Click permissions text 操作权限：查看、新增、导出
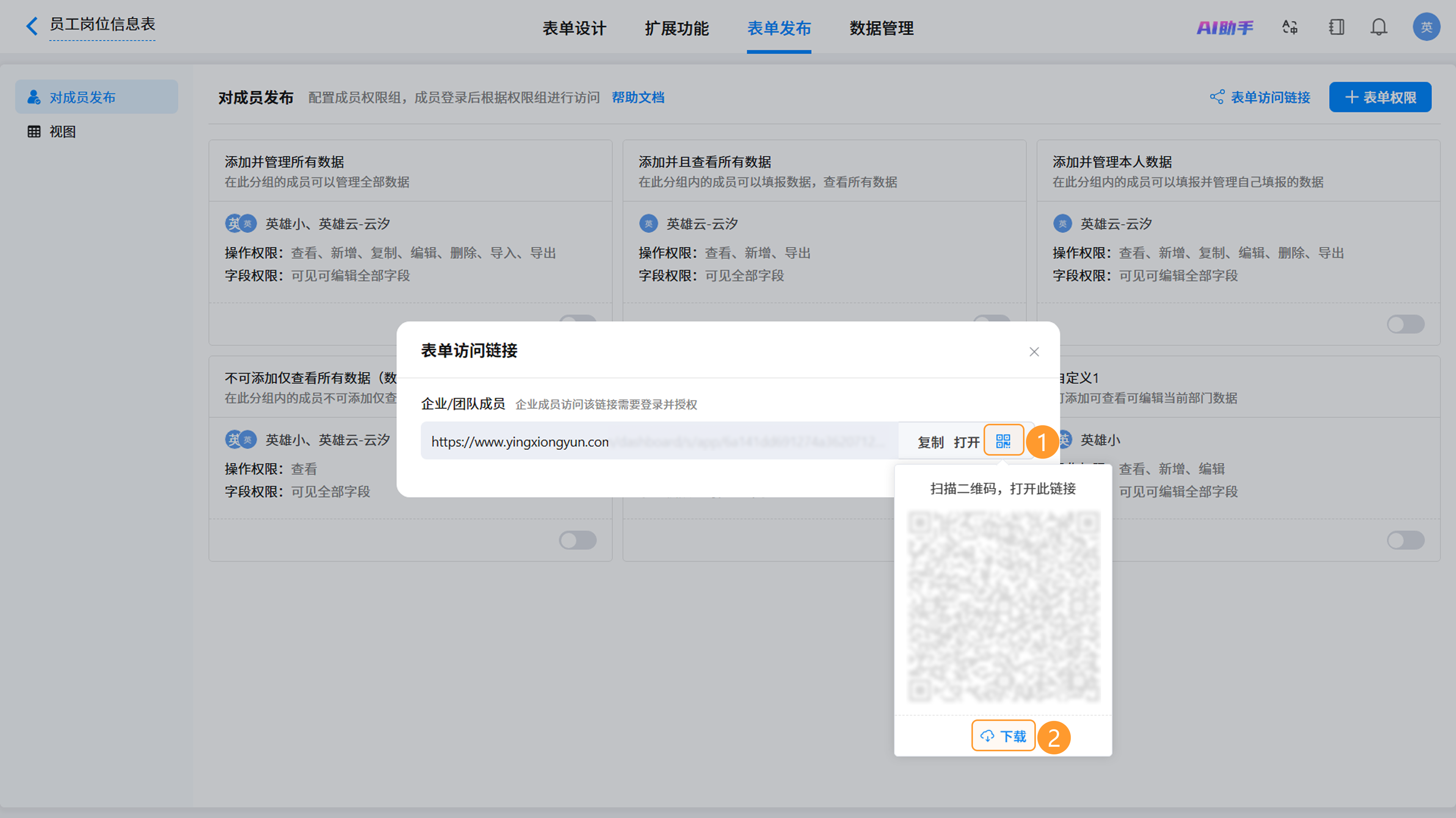The height and width of the screenshot is (818, 1456). pyautogui.click(x=725, y=253)
